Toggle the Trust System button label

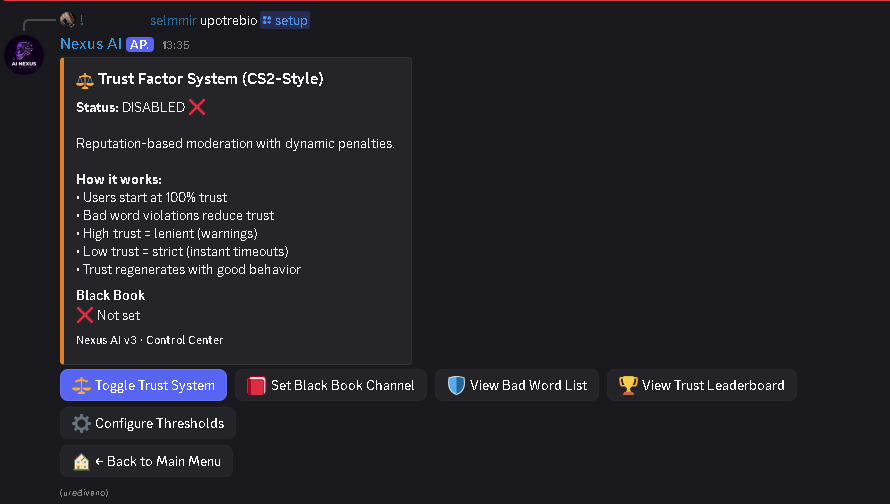[x=155, y=385]
